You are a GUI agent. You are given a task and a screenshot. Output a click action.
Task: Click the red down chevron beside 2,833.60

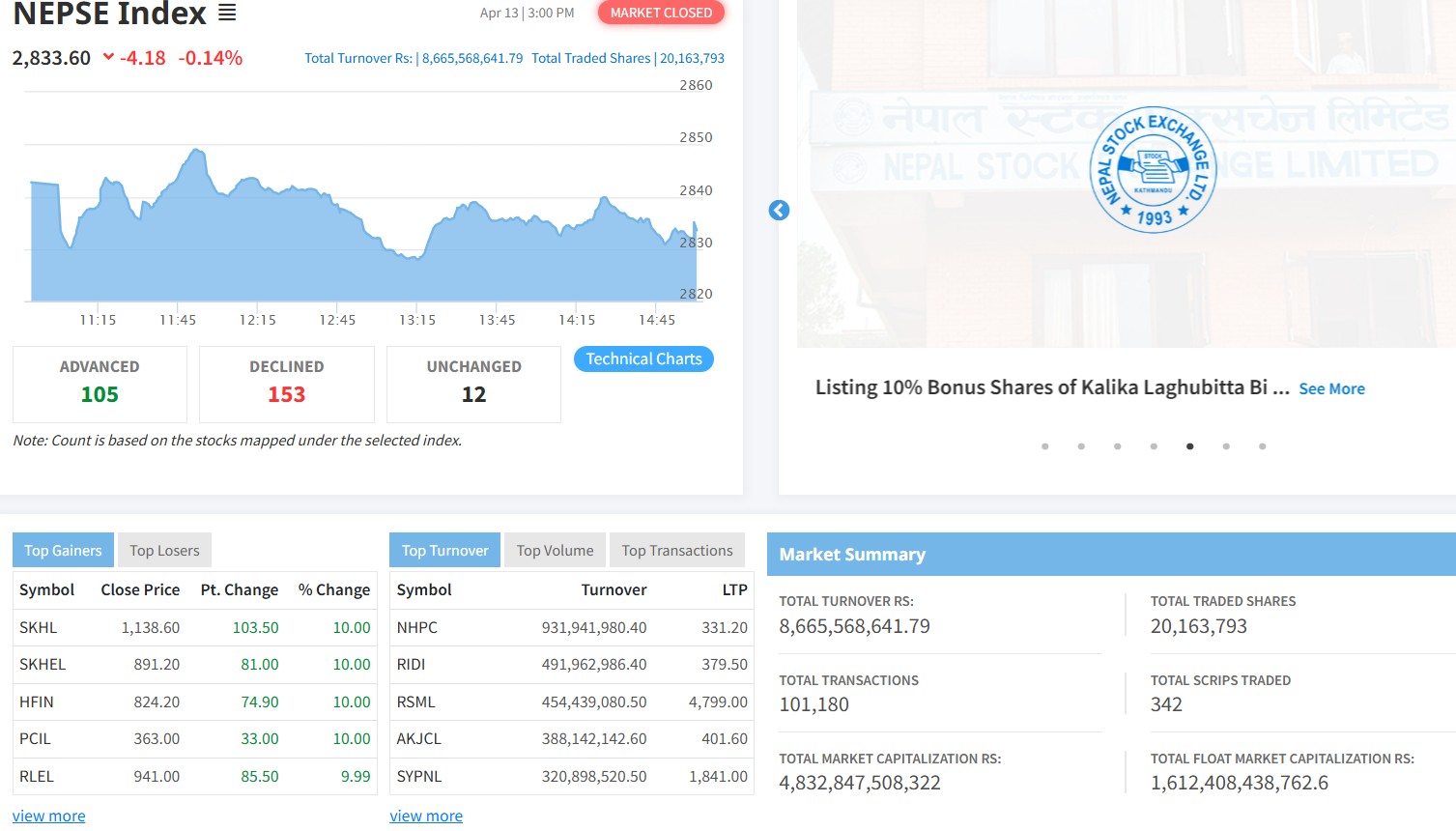tap(108, 57)
